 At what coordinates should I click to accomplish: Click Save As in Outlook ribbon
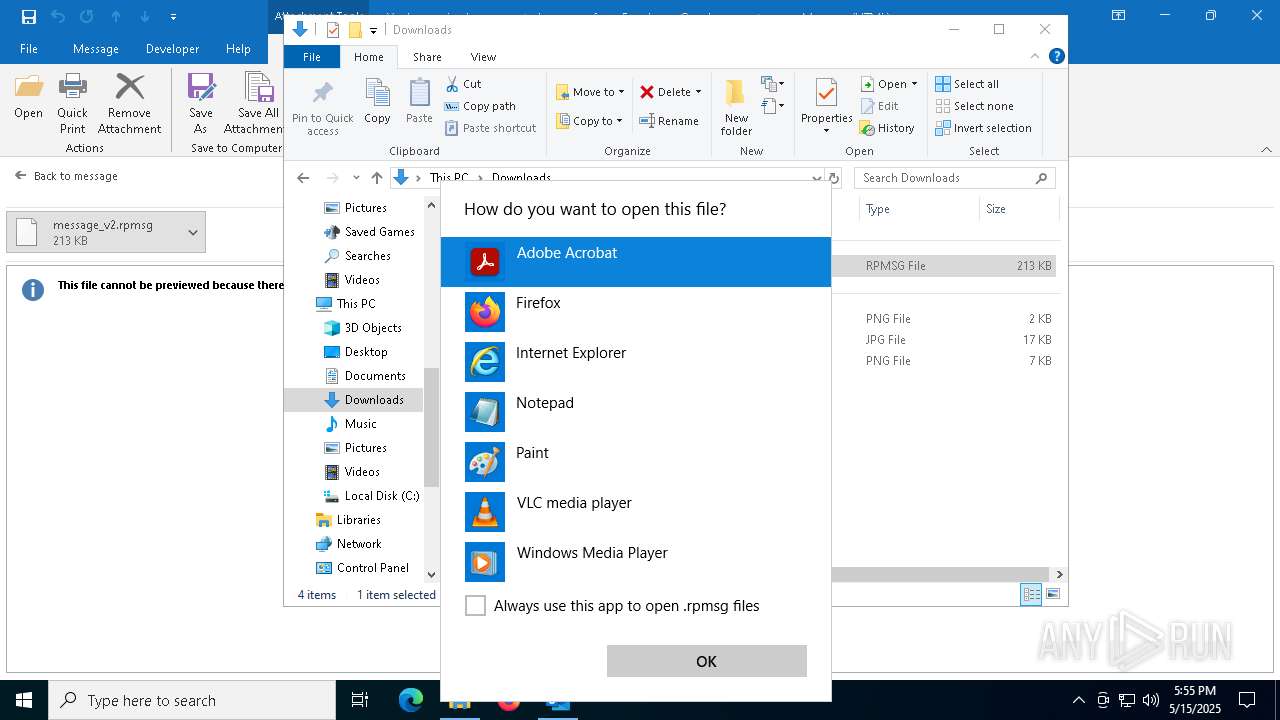tap(201, 104)
